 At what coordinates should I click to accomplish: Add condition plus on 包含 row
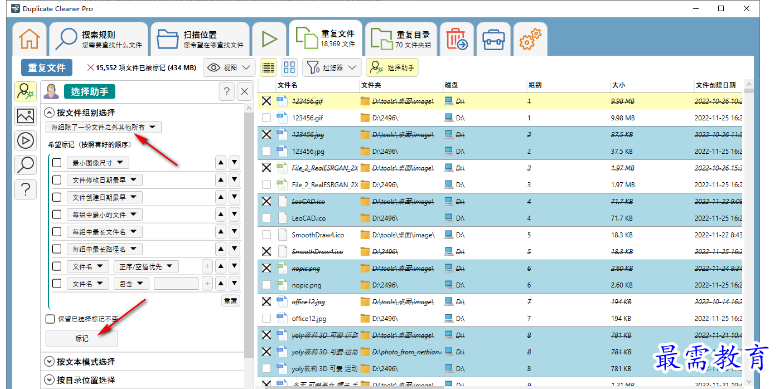[207, 283]
